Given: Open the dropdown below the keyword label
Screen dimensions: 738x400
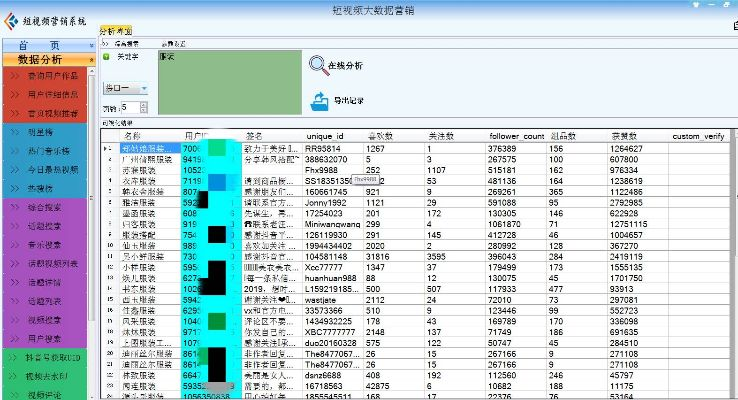Looking at the screenshot, I should coord(144,88).
